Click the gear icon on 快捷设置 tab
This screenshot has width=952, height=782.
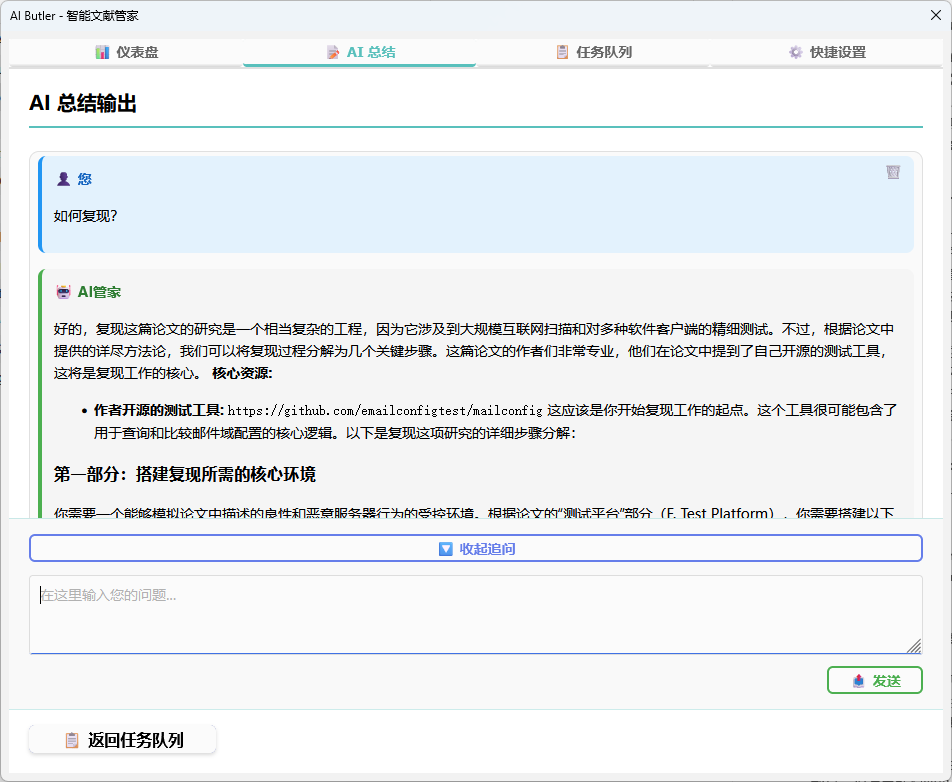[793, 50]
